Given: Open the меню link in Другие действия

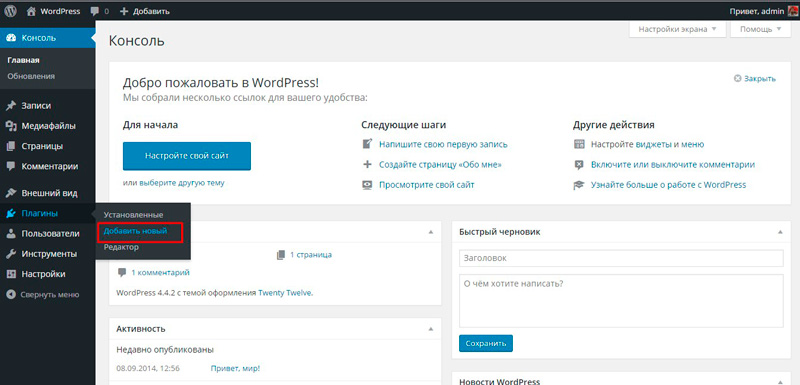Looking at the screenshot, I should (x=693, y=144).
